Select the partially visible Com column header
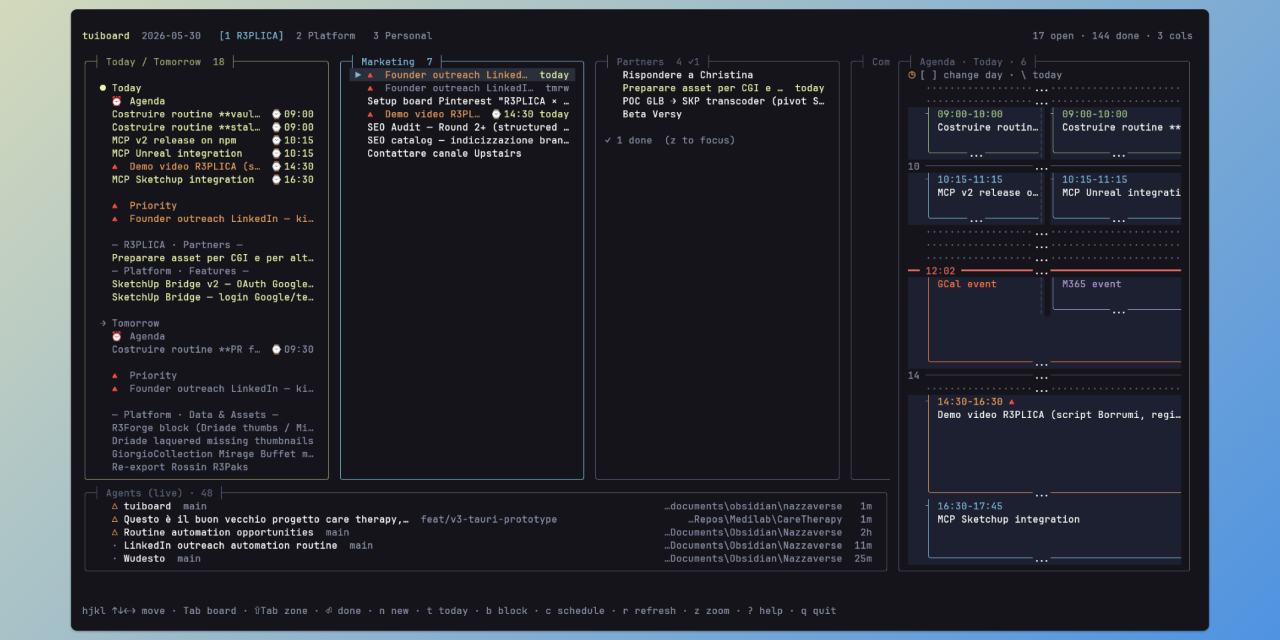1280x640 pixels. click(880, 62)
